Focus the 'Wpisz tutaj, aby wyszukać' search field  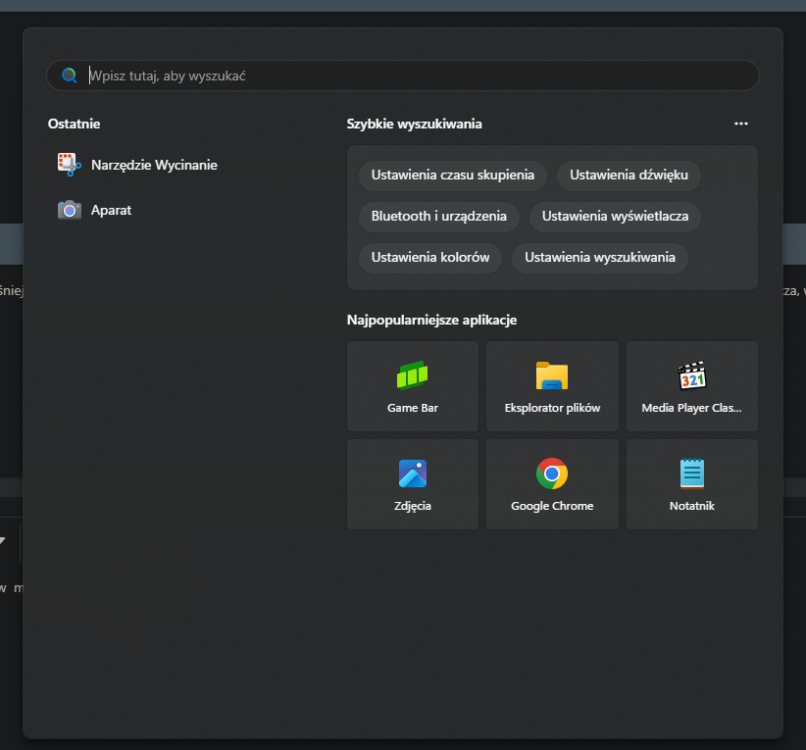pos(400,76)
